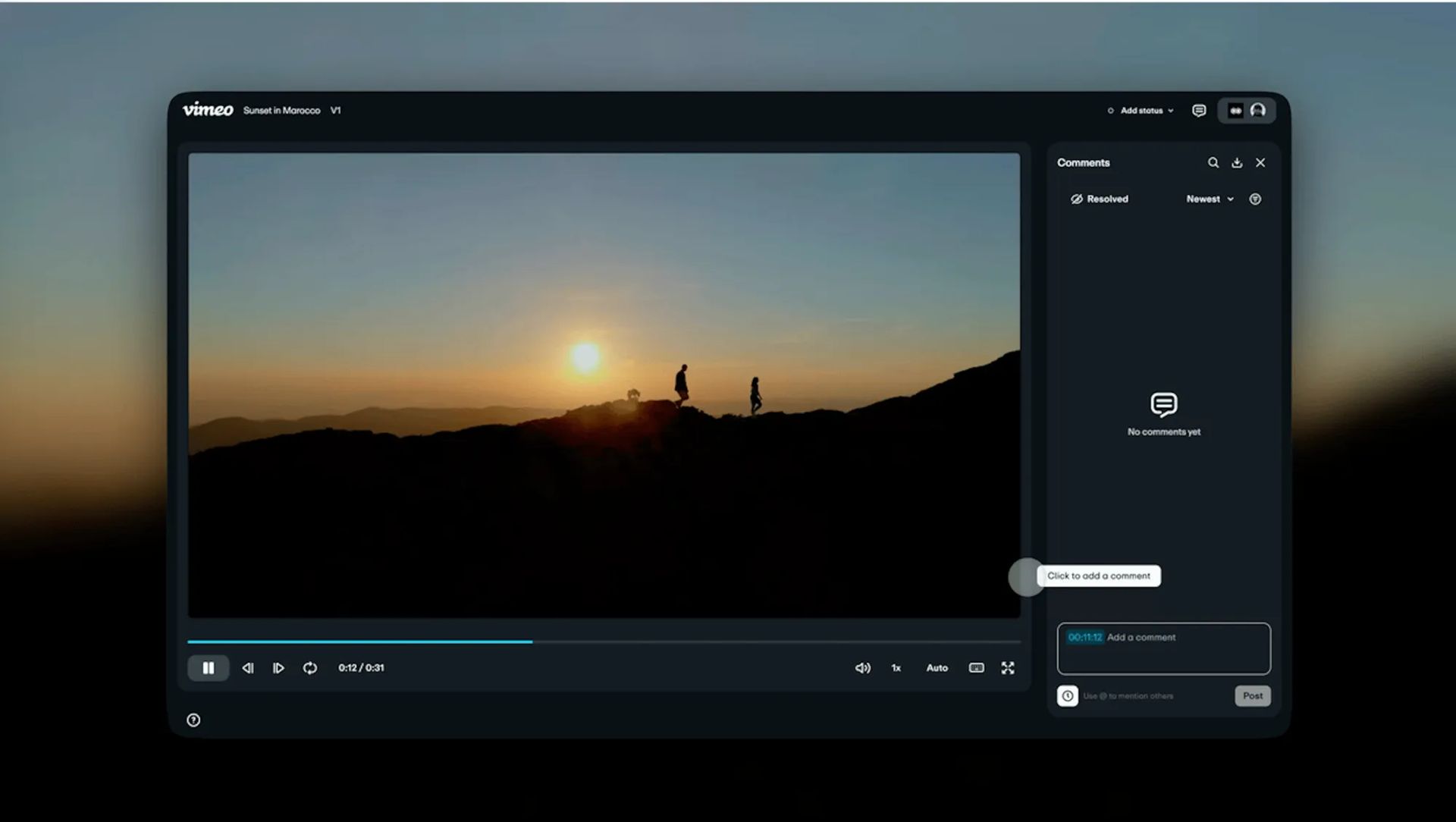Image resolution: width=1456 pixels, height=822 pixels.
Task: Enter fullscreen mode
Action: (1007, 668)
